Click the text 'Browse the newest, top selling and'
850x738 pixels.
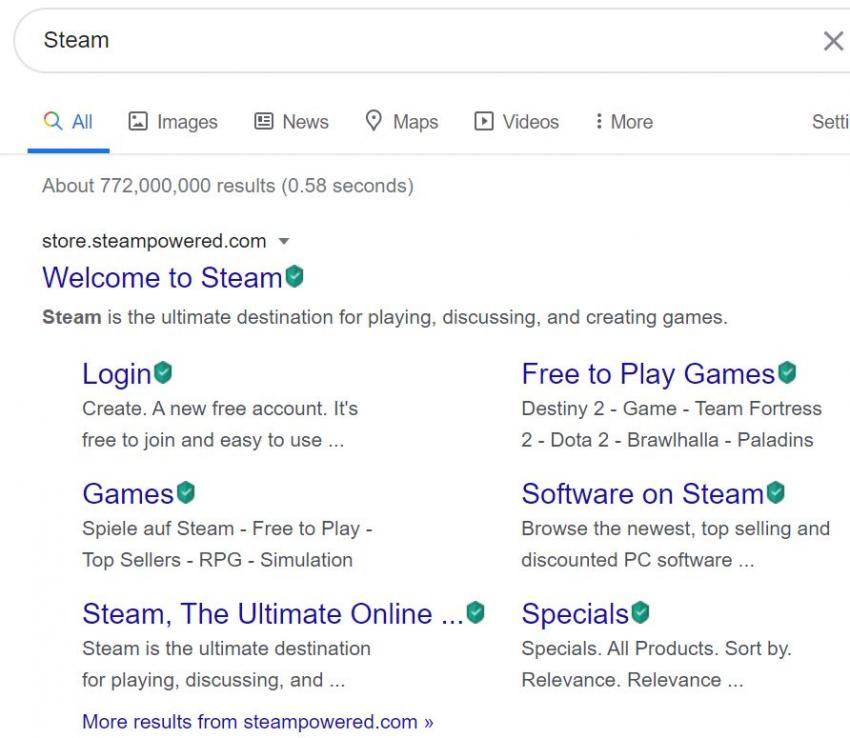tap(675, 529)
